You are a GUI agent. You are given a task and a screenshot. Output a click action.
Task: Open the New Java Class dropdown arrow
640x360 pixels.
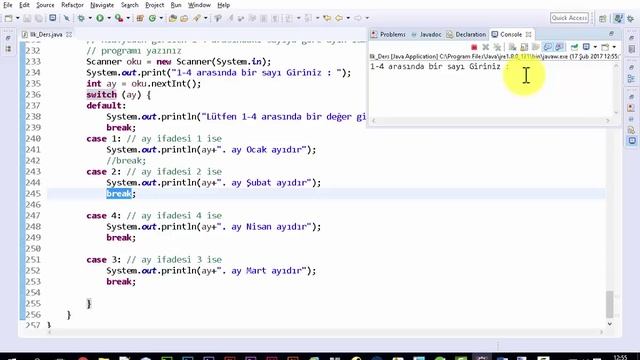point(161,18)
